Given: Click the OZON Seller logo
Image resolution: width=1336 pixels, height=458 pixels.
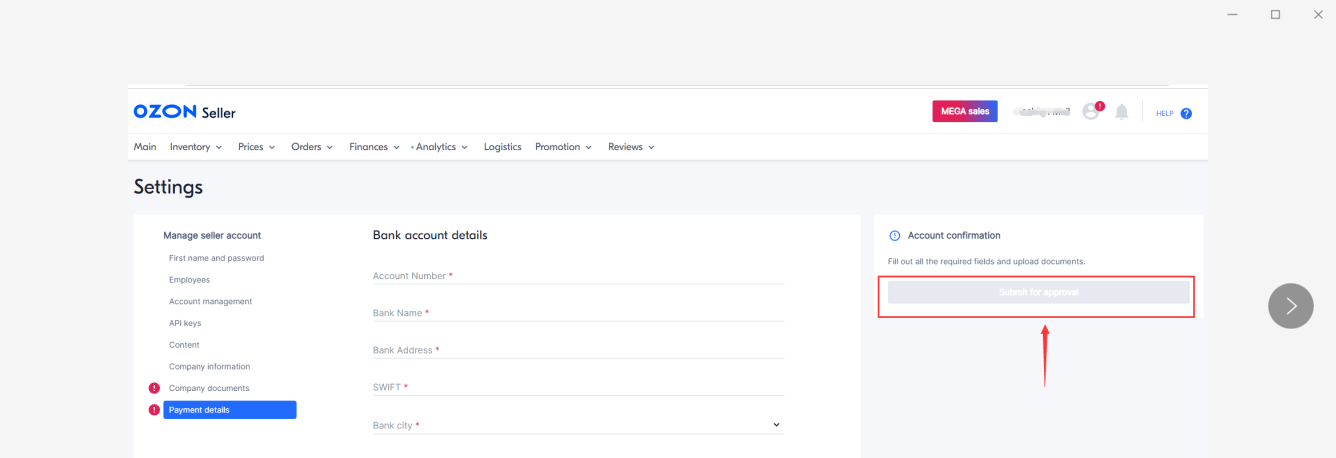Looking at the screenshot, I should pyautogui.click(x=185, y=112).
